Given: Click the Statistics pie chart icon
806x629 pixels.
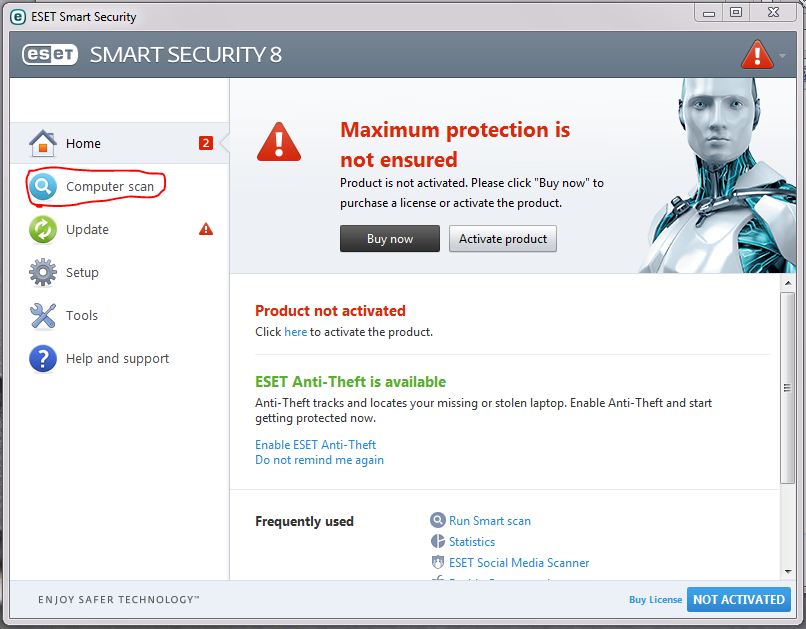Looking at the screenshot, I should click(437, 541).
